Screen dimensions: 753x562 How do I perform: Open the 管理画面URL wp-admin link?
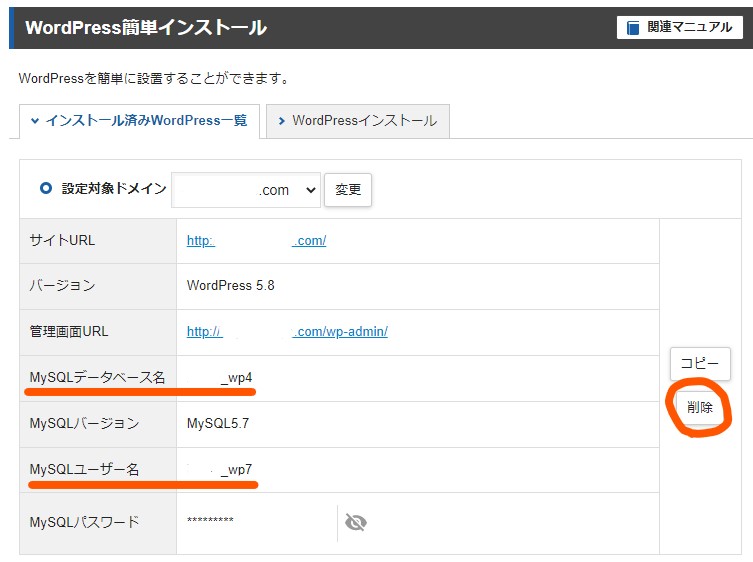287,331
